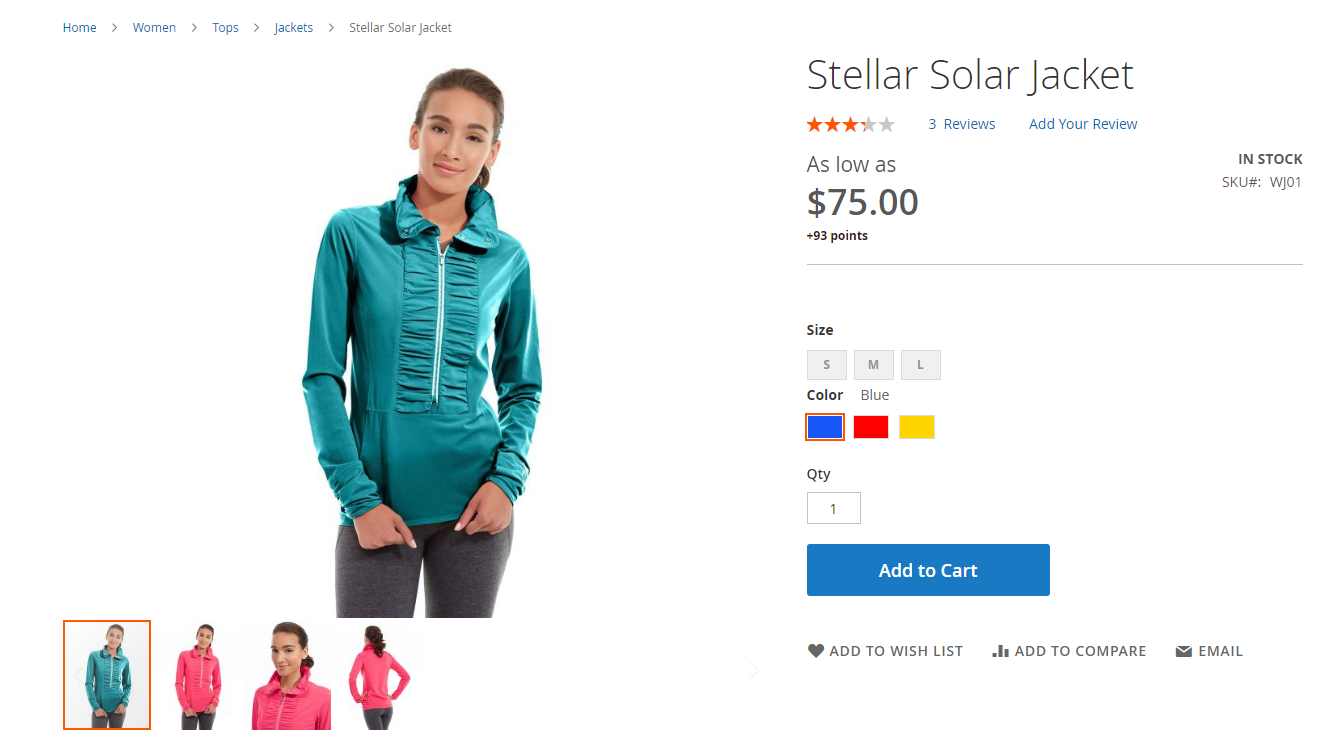Click the star rating summary

[851, 125]
